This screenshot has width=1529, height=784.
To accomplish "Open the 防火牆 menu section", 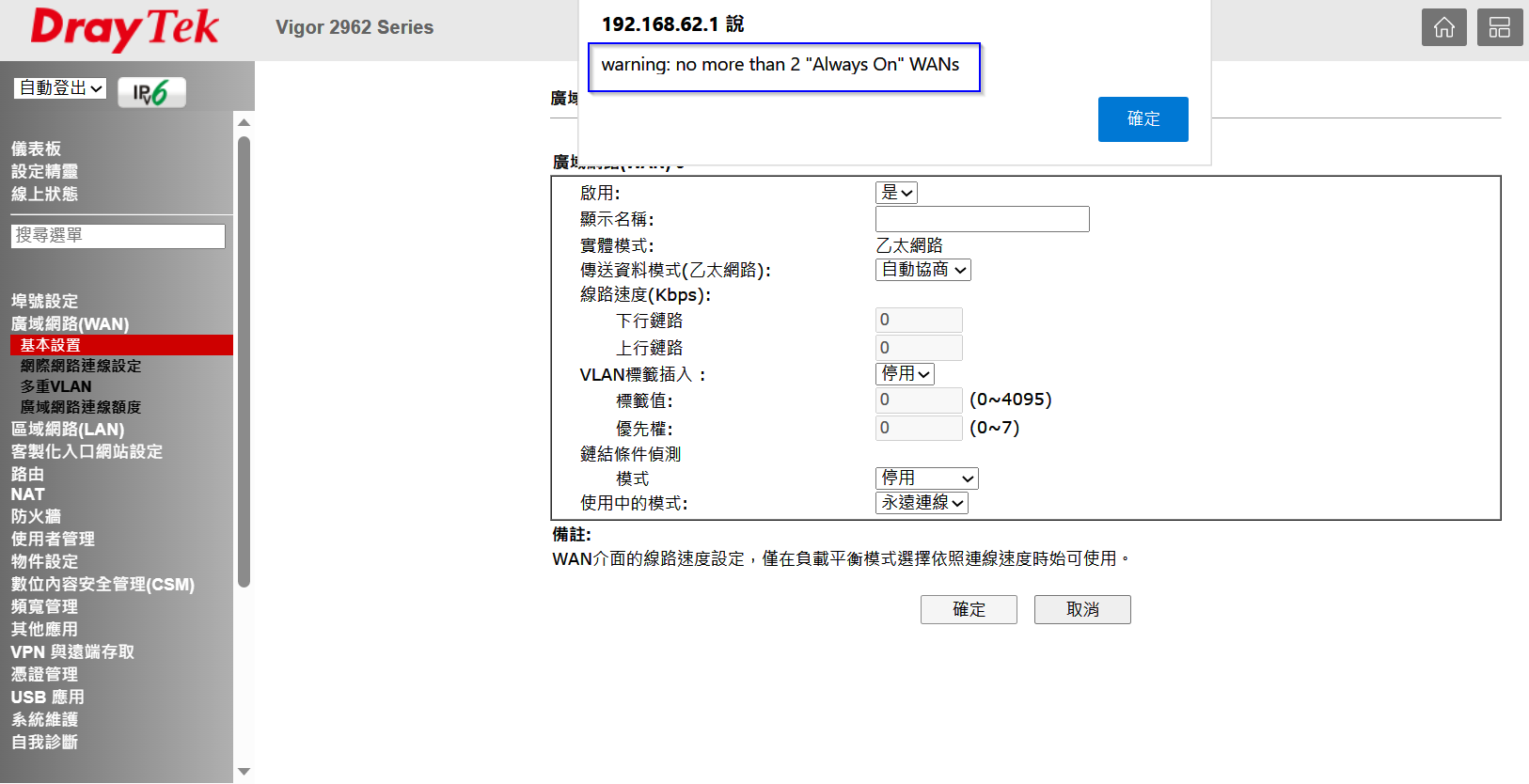I will tap(36, 516).
